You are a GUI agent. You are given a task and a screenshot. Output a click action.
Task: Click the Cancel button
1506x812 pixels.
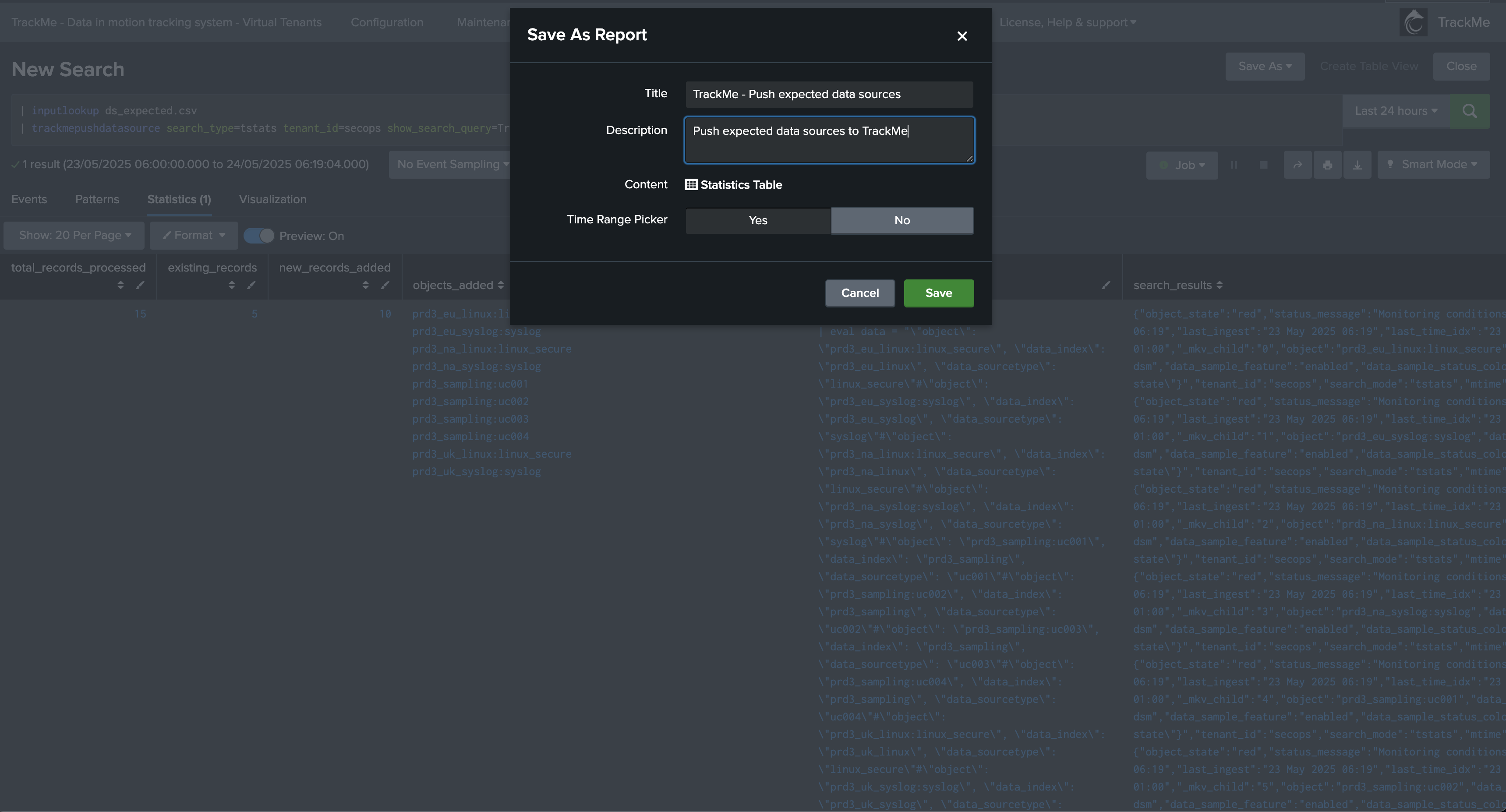click(x=859, y=293)
